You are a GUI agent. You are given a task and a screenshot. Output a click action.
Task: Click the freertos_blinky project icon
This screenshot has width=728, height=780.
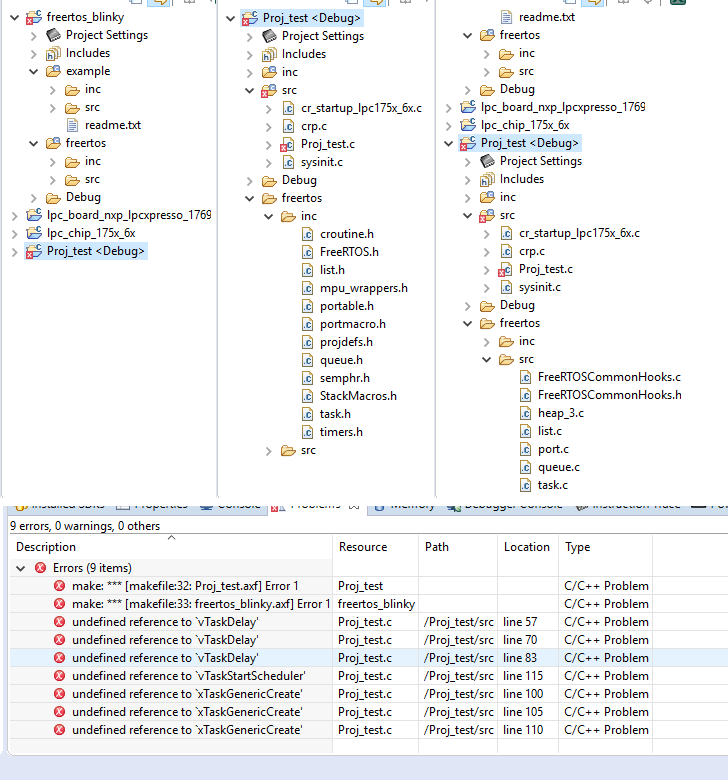tap(34, 17)
